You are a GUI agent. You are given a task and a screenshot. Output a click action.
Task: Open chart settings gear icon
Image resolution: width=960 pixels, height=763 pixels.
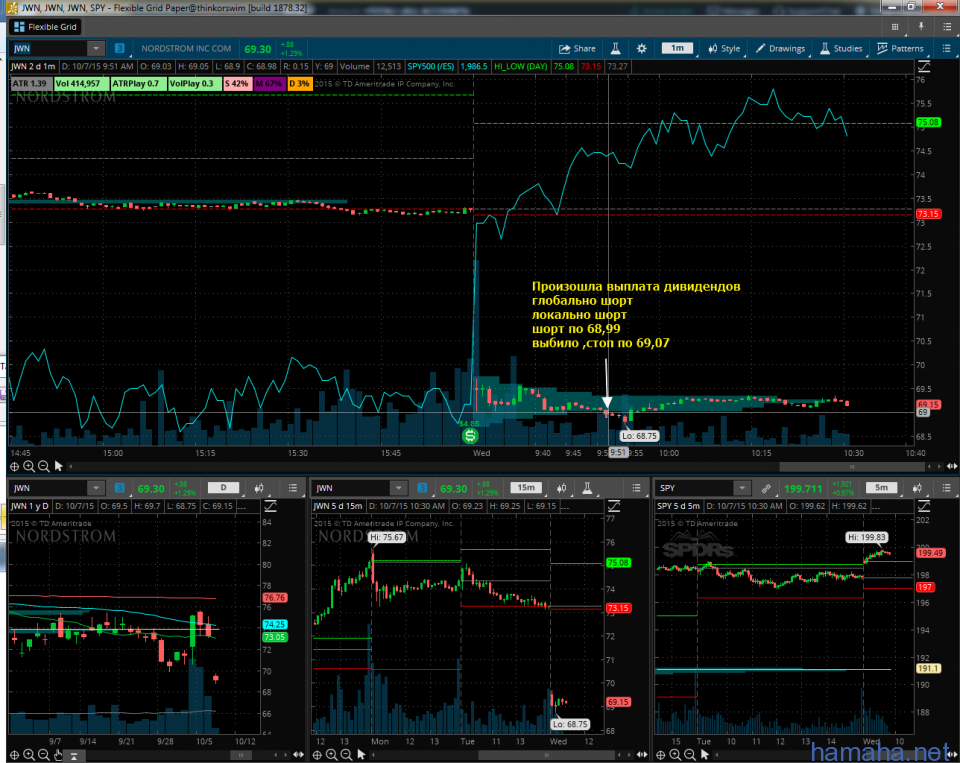click(x=641, y=48)
